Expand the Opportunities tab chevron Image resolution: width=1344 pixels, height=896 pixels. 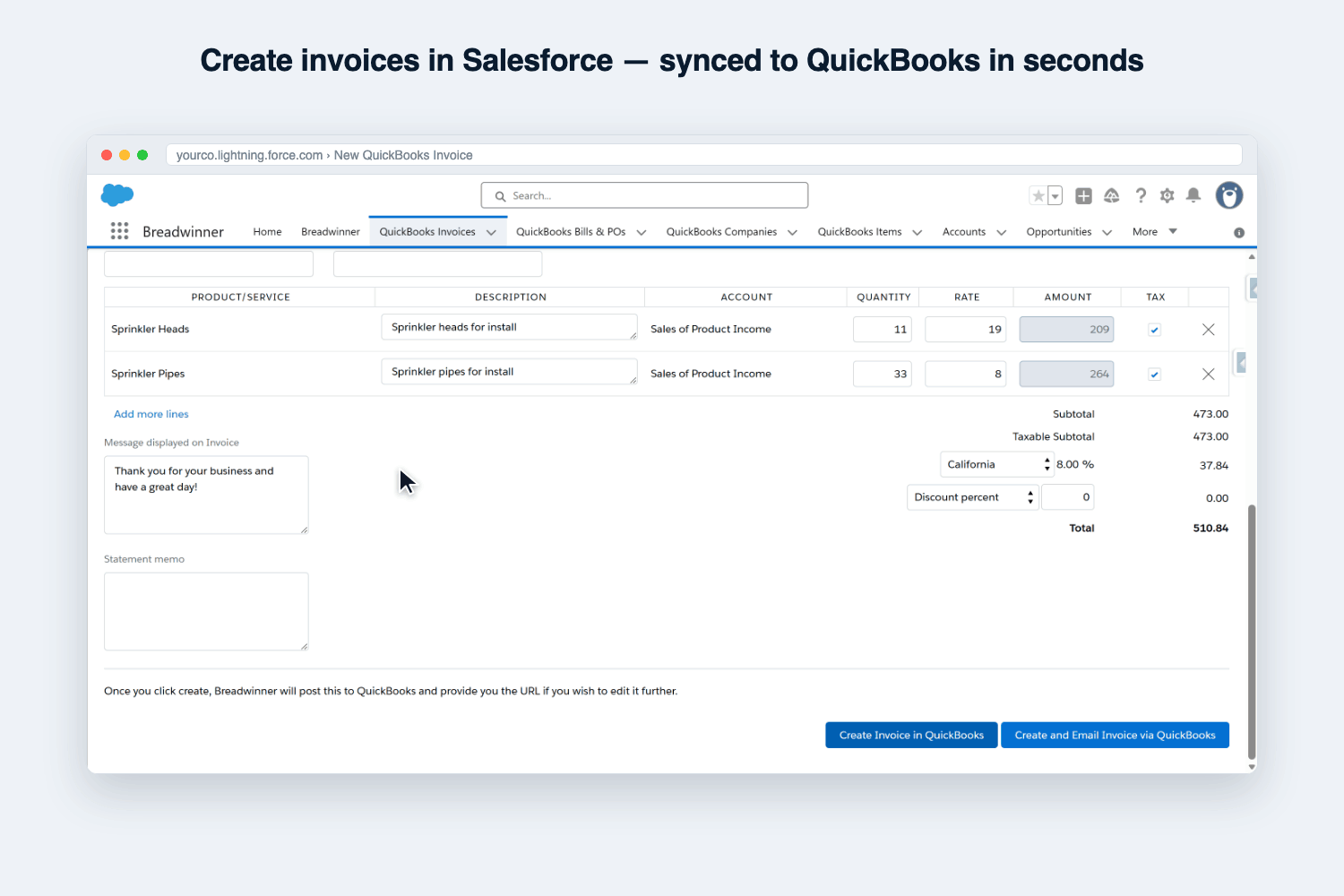click(1107, 232)
